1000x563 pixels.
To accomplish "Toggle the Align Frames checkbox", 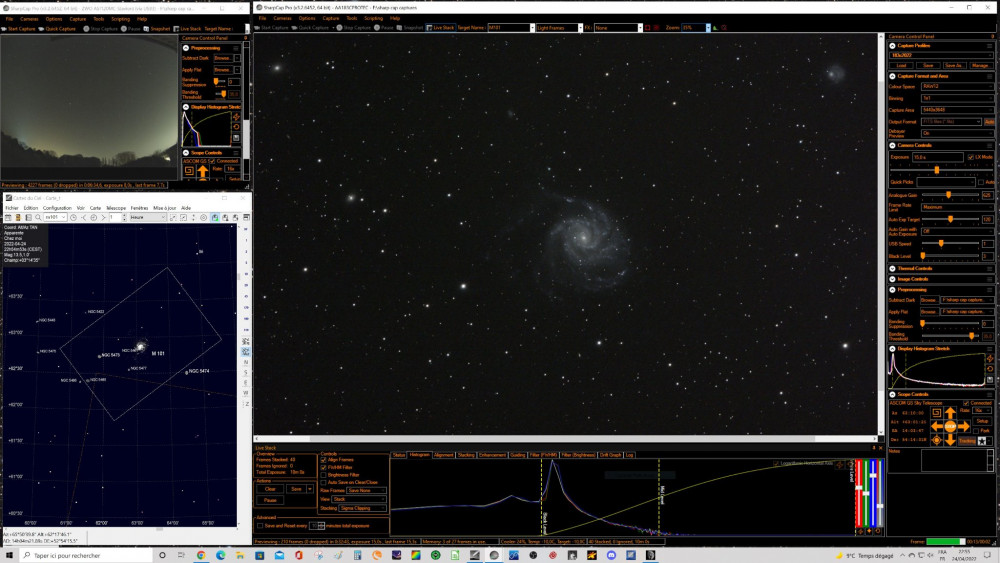I will coord(323,460).
